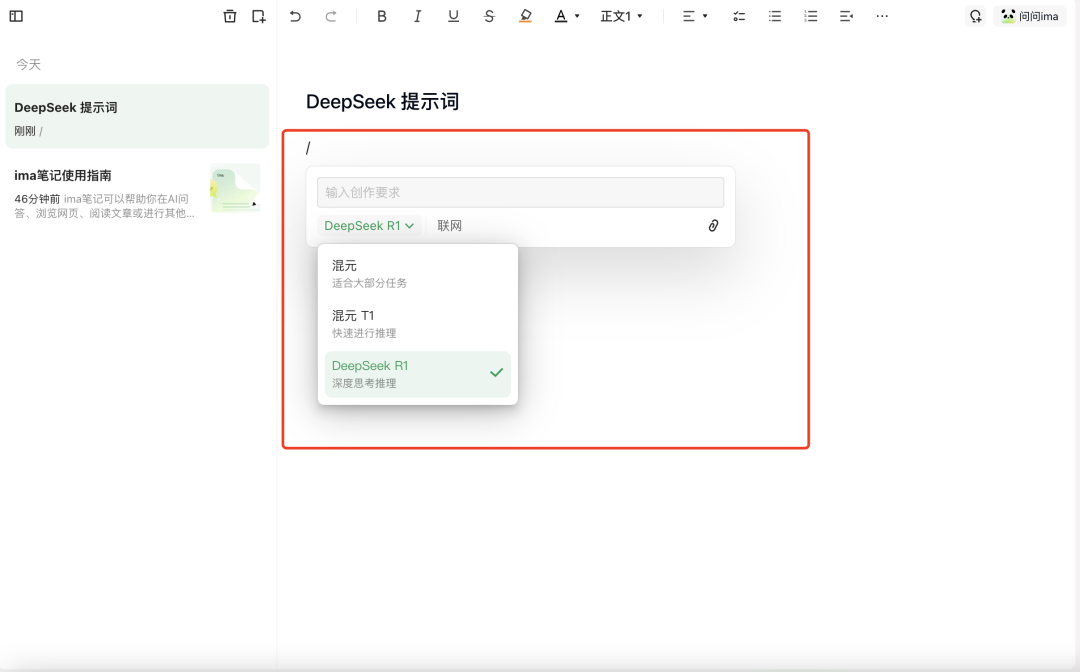1080x672 pixels.
Task: Insert a checklist task list
Action: 739,16
